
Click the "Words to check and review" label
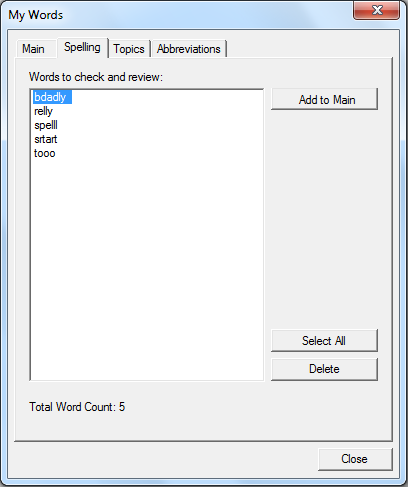point(96,77)
